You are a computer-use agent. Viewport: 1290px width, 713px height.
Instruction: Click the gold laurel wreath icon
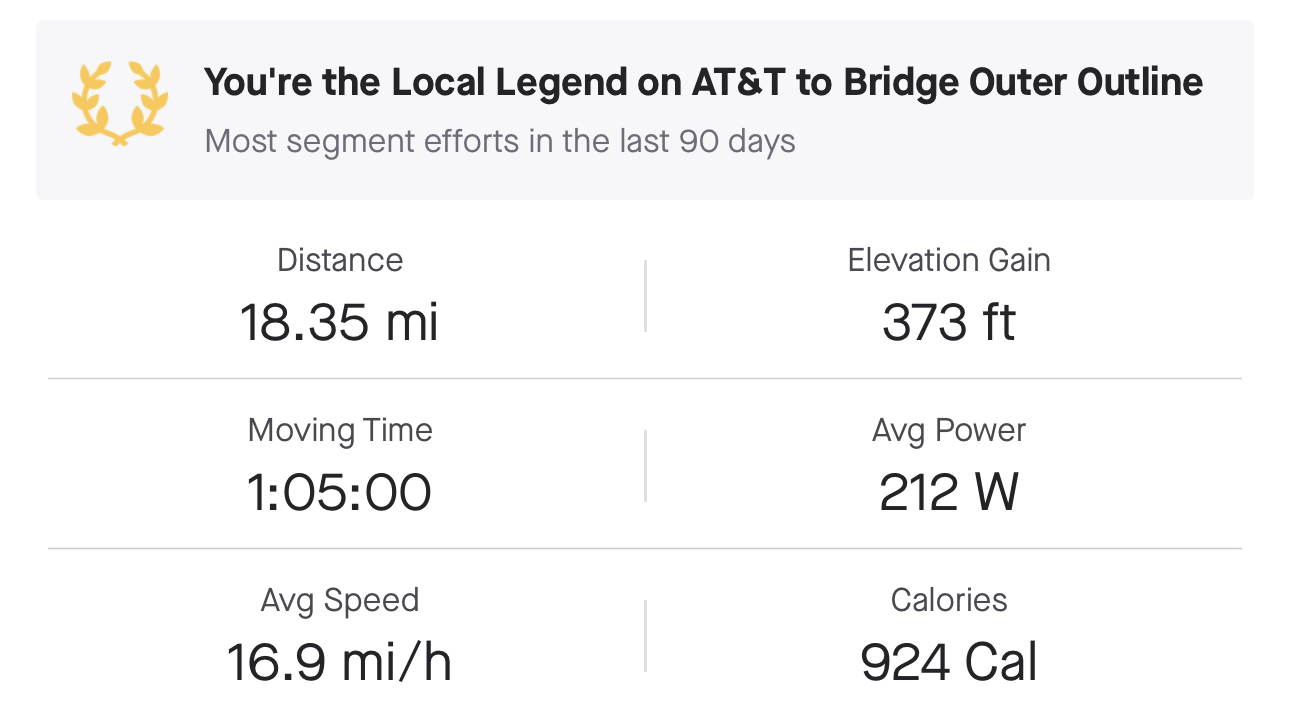tap(118, 104)
